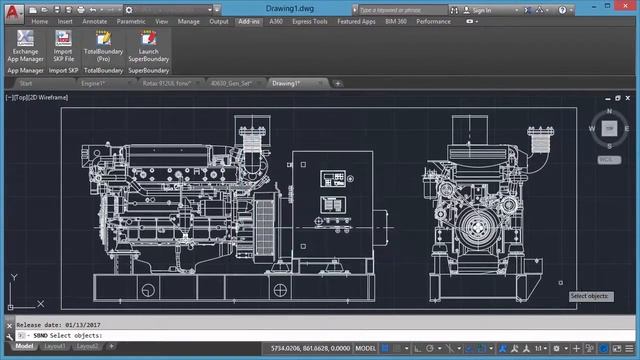Click the Save As icon in Quick Access

(x=69, y=10)
